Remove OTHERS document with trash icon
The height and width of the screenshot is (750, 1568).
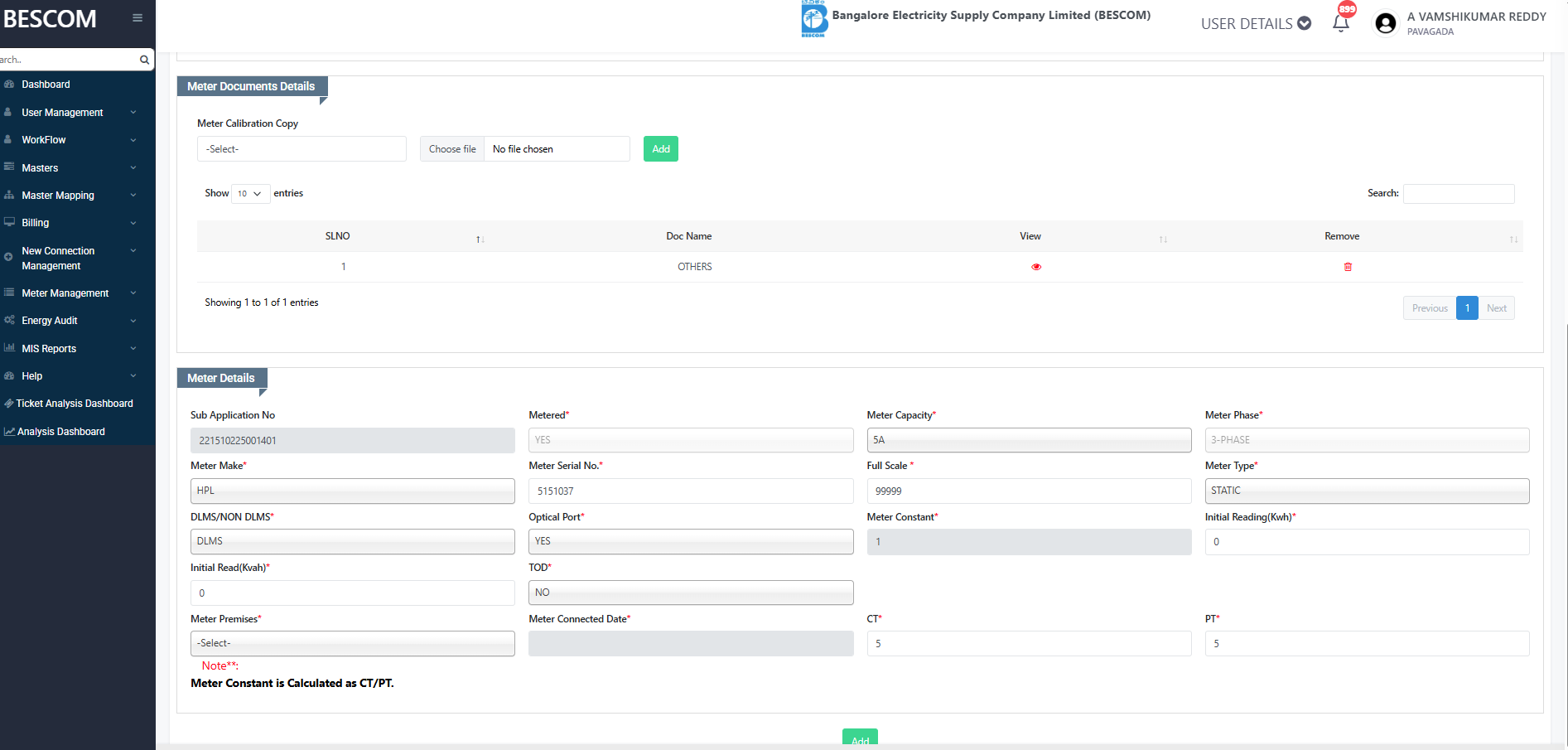coord(1348,267)
